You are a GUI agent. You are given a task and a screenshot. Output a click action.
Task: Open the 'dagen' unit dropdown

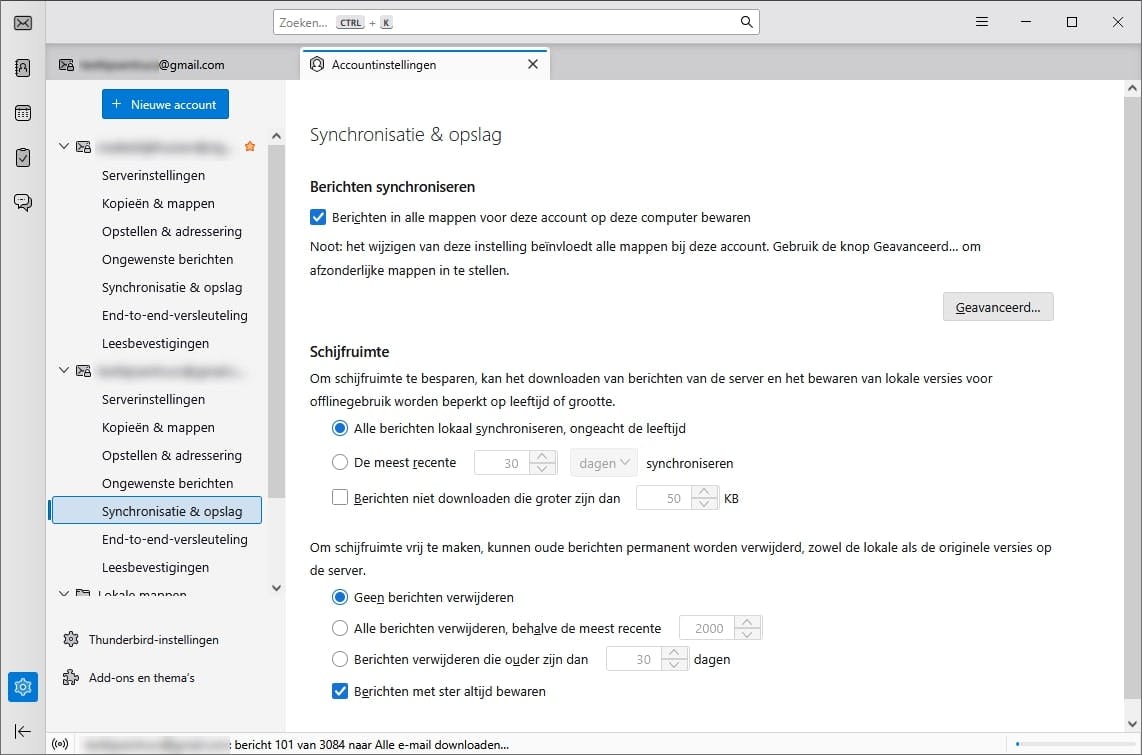[603, 462]
